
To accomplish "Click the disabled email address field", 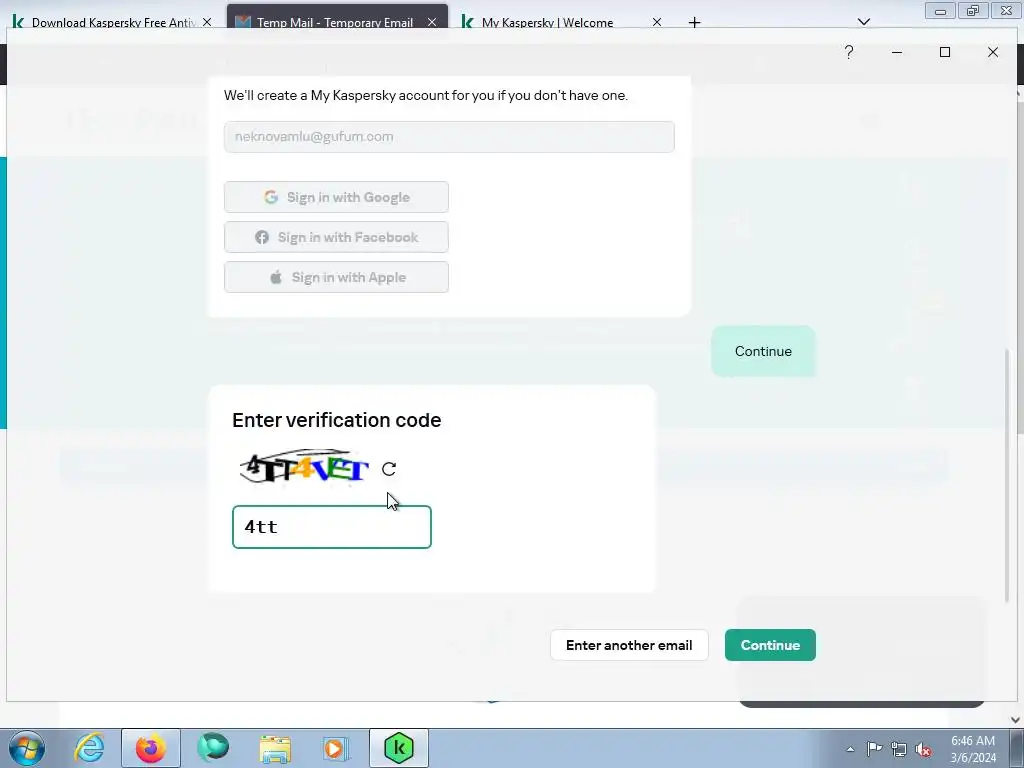I will click(x=449, y=136).
